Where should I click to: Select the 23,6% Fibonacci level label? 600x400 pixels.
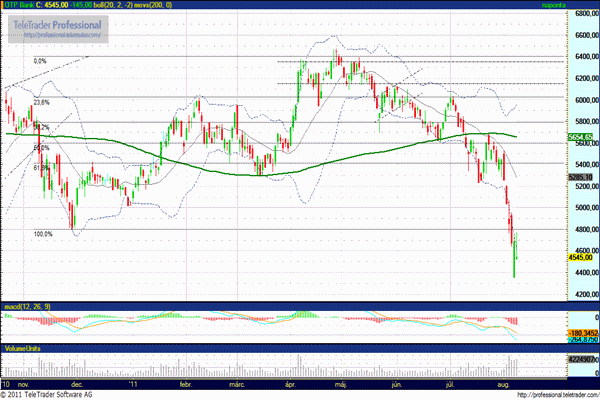click(x=41, y=102)
